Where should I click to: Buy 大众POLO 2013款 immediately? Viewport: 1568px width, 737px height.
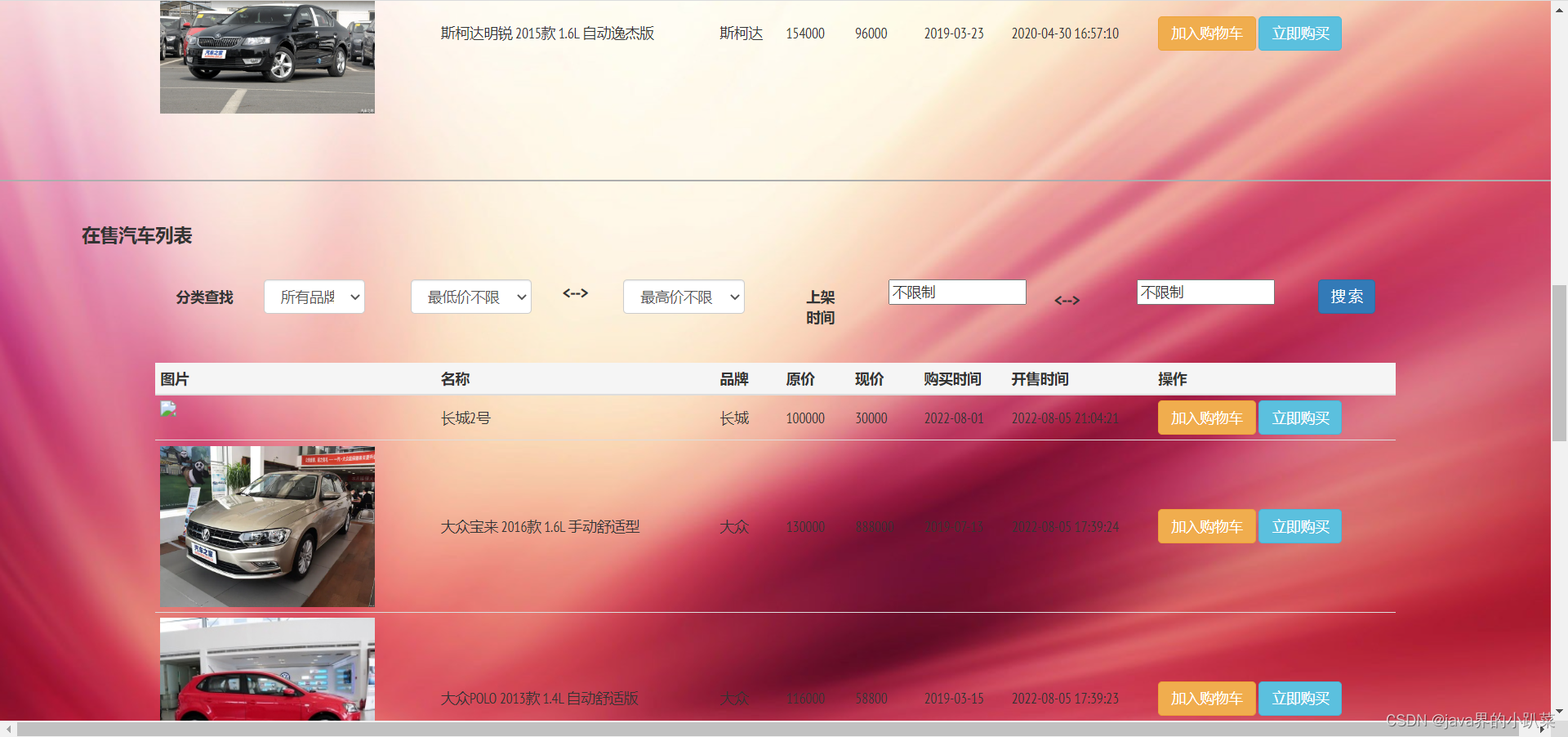tap(1300, 699)
